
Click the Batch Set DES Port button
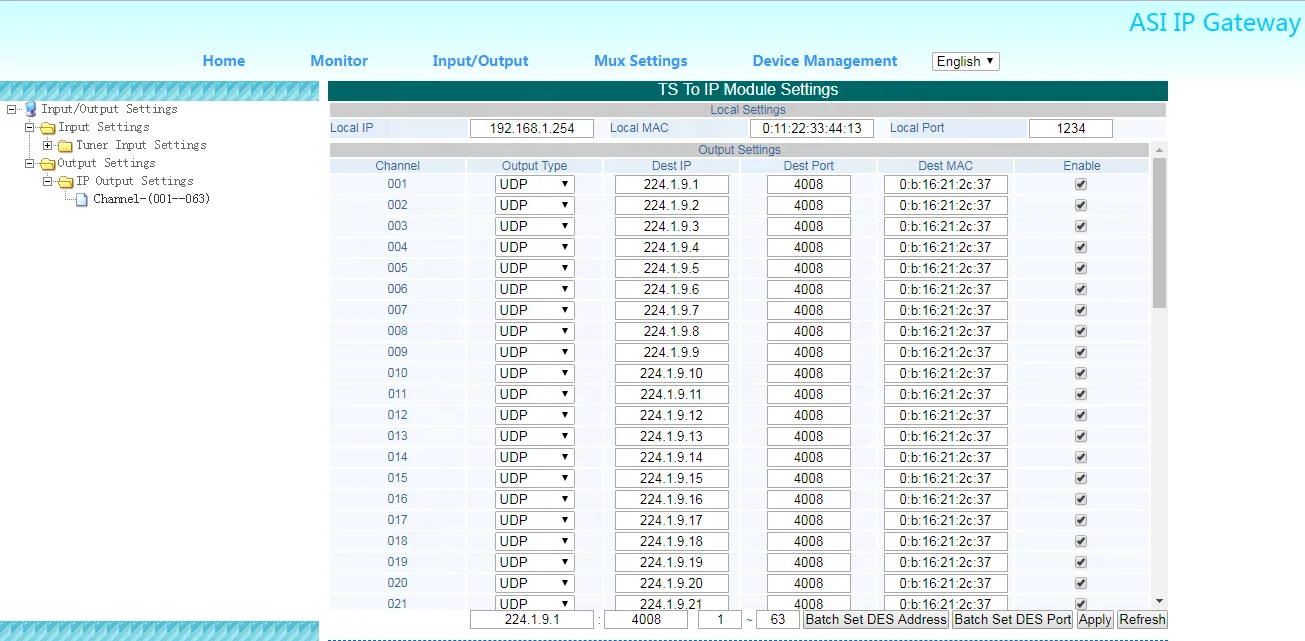[1013, 619]
